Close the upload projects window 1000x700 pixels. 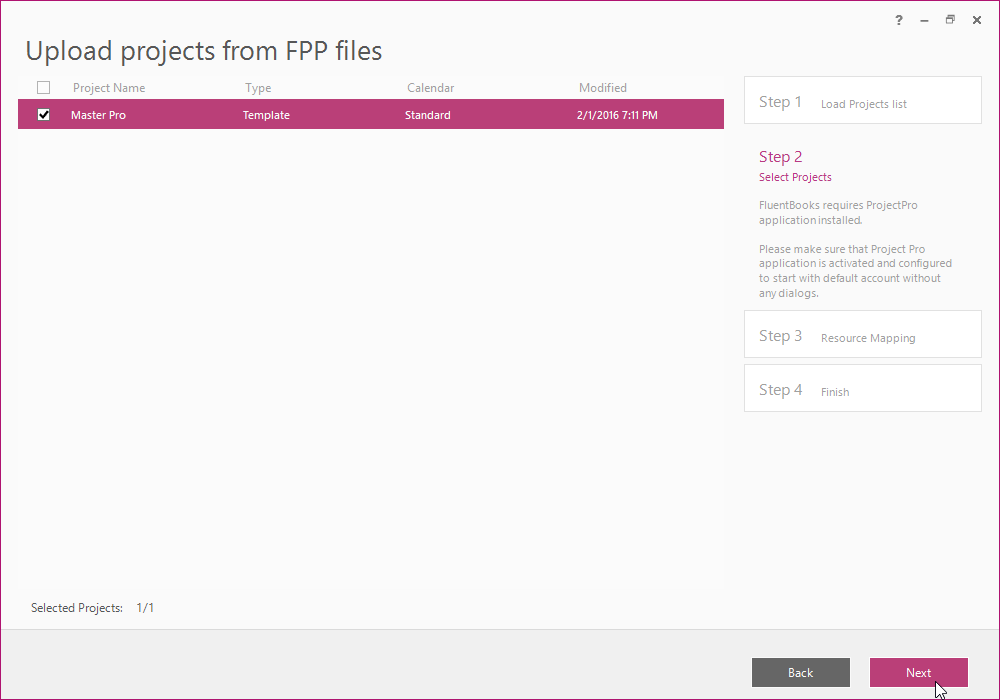pos(976,20)
